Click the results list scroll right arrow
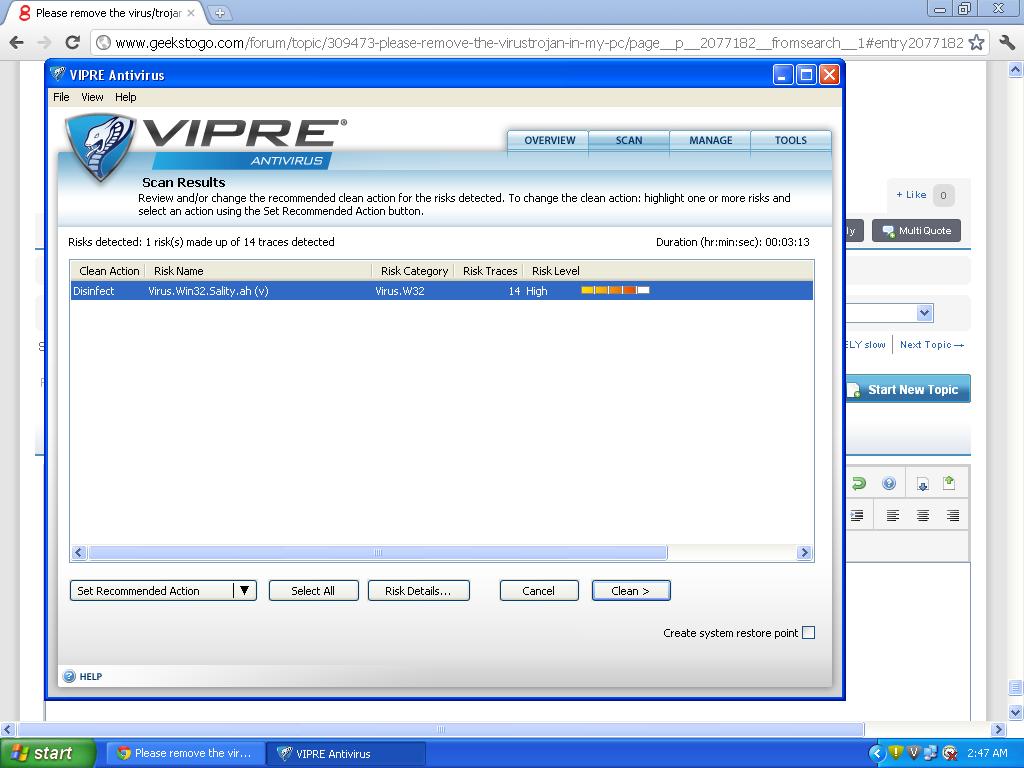Image resolution: width=1024 pixels, height=768 pixels. point(804,553)
